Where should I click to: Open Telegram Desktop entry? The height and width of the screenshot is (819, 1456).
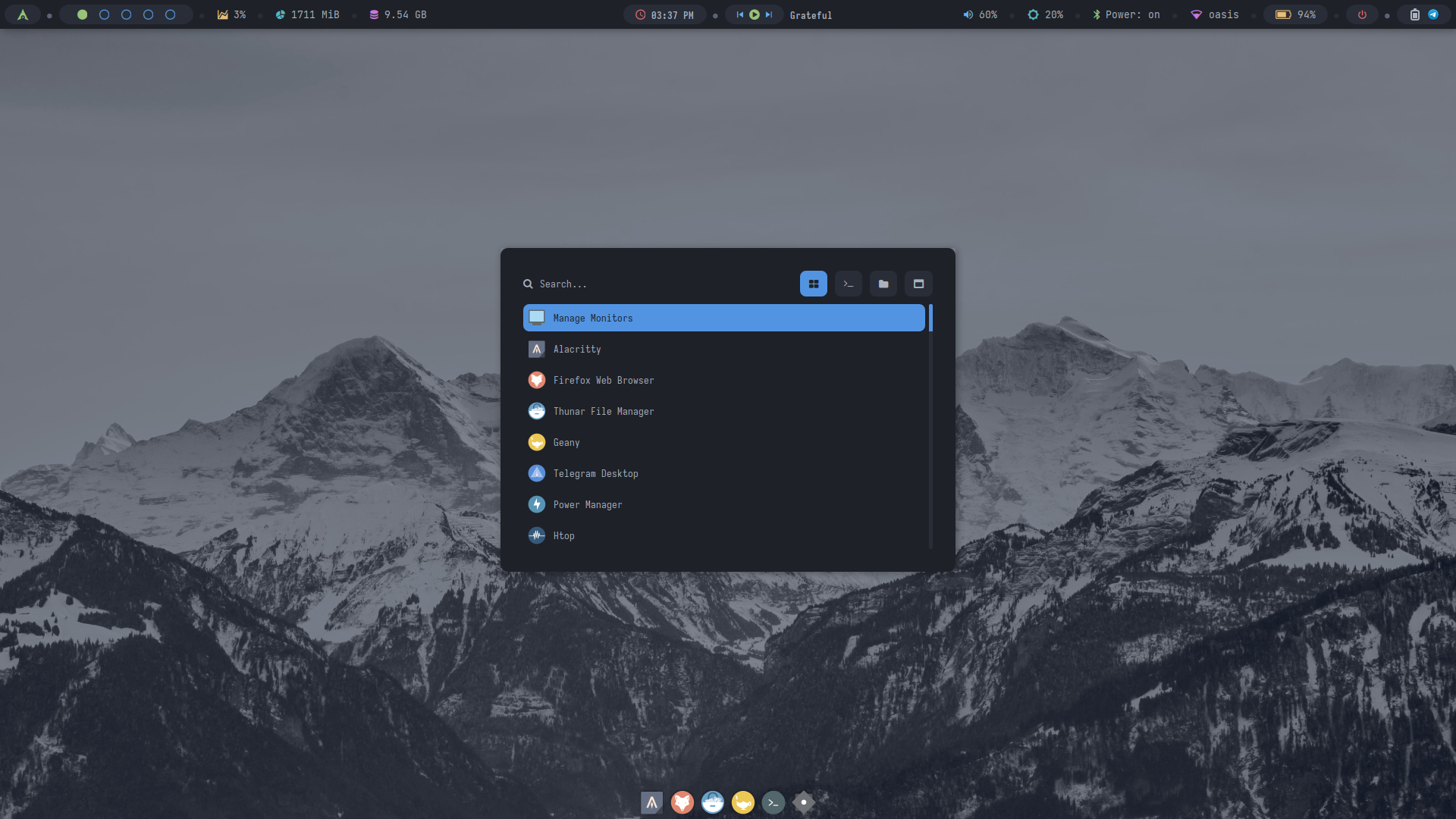(x=595, y=473)
